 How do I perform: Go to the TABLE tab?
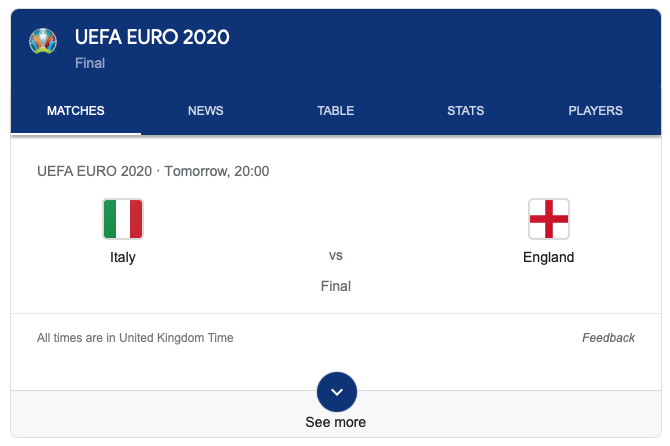click(x=336, y=111)
